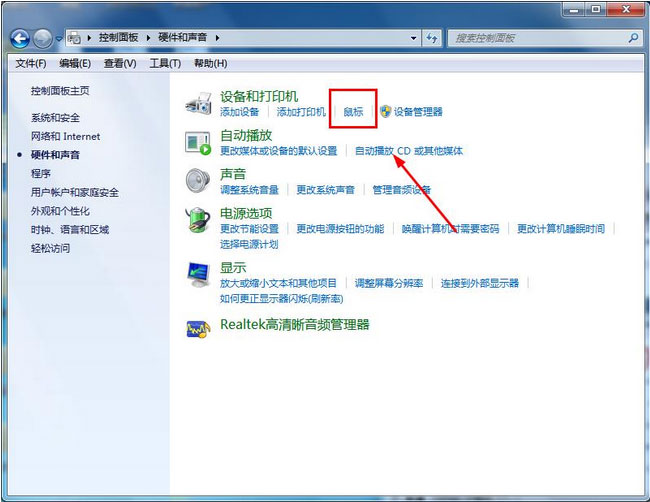This screenshot has height=502, width=650.
Task: Open the 显示 heading
Action: click(x=233, y=268)
